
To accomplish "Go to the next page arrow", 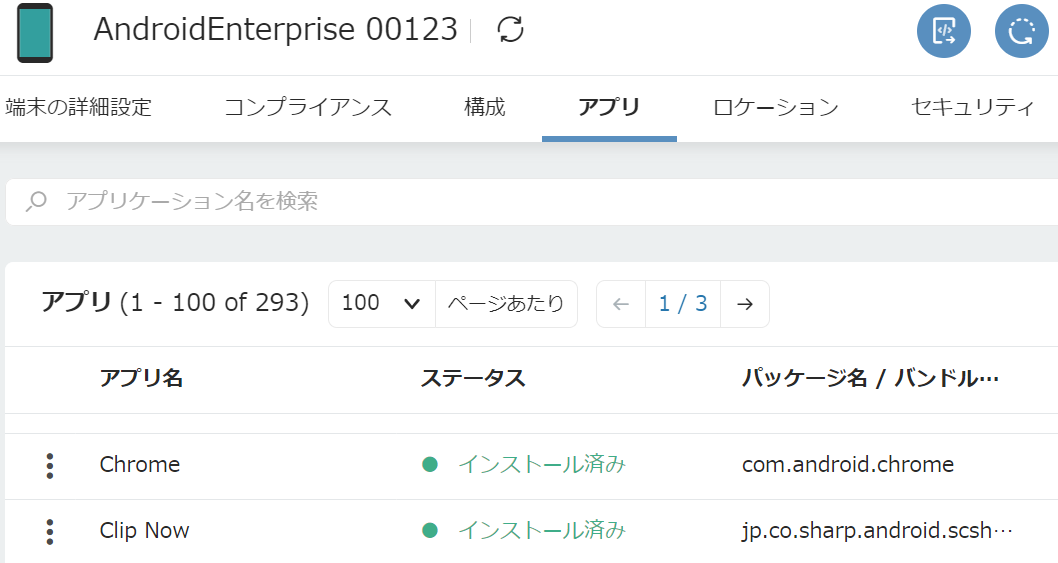I will (x=744, y=304).
